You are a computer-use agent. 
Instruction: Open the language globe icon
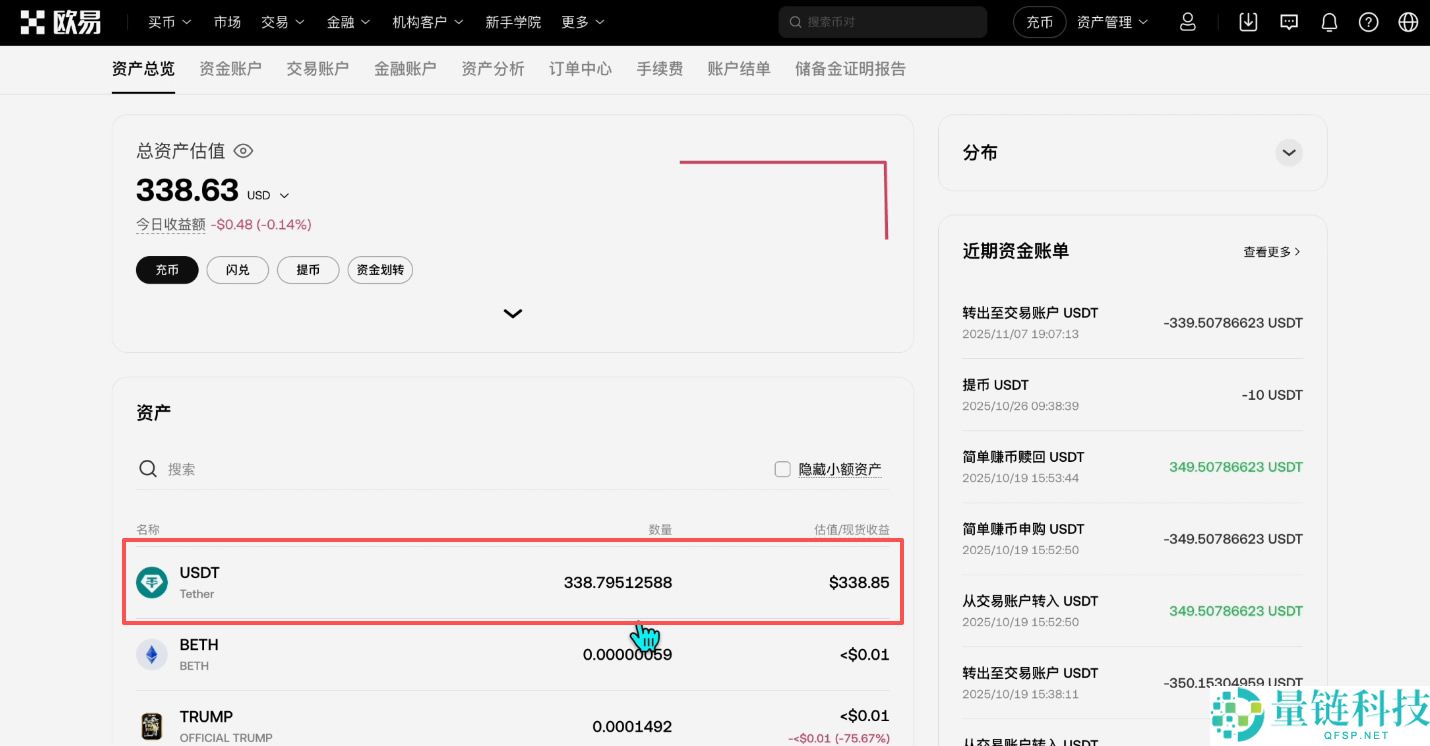click(1408, 21)
